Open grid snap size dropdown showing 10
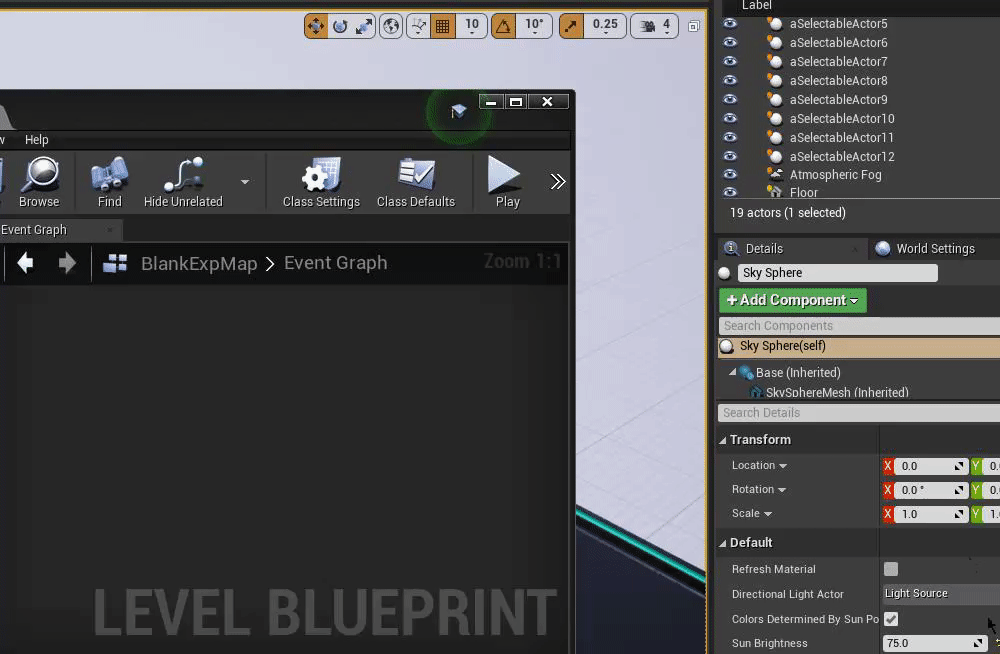 tap(472, 26)
